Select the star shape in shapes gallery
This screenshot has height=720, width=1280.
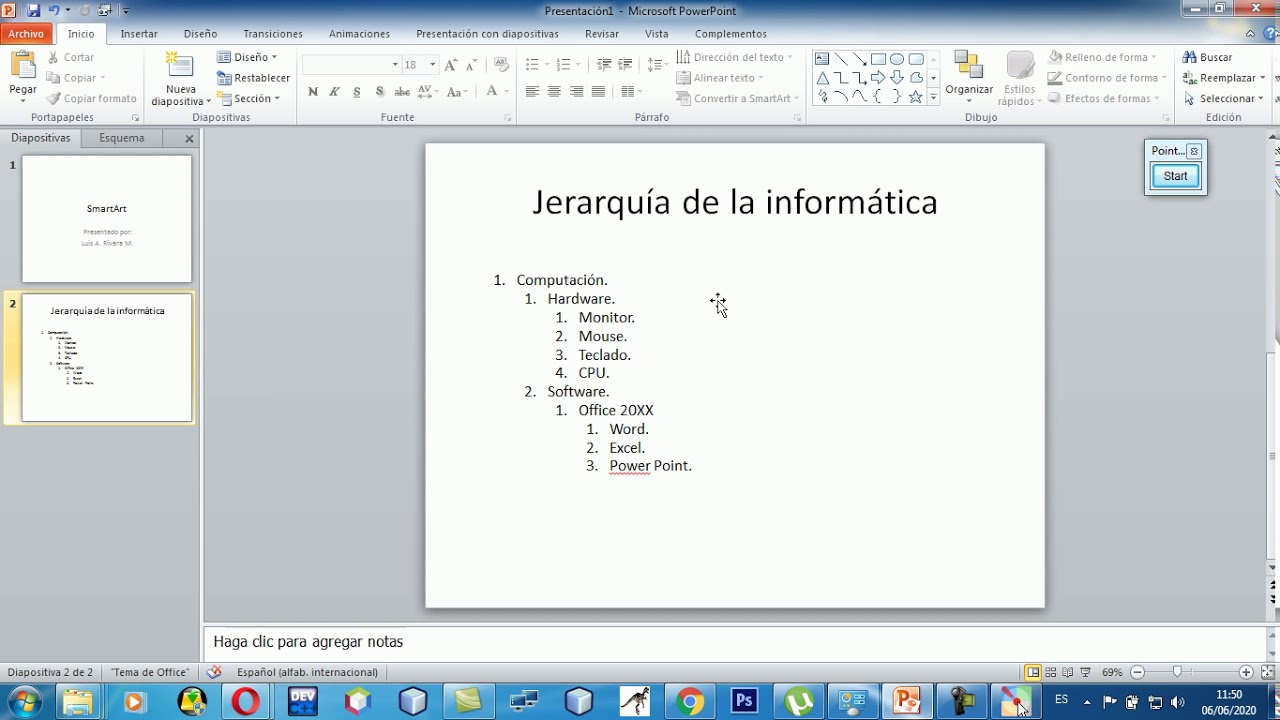pyautogui.click(x=915, y=97)
